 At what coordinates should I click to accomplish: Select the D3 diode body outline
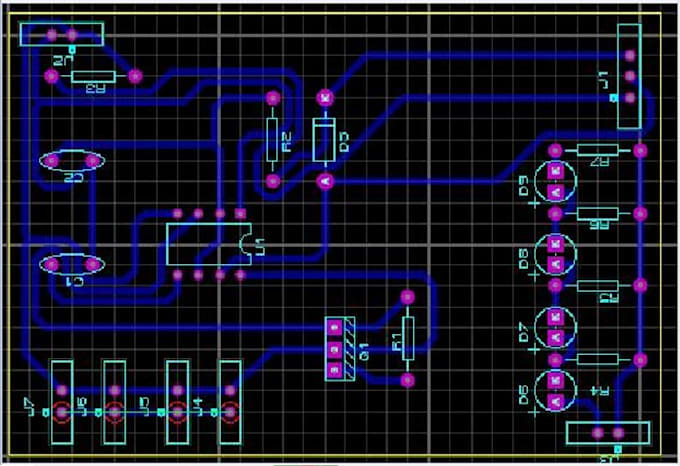[324, 140]
